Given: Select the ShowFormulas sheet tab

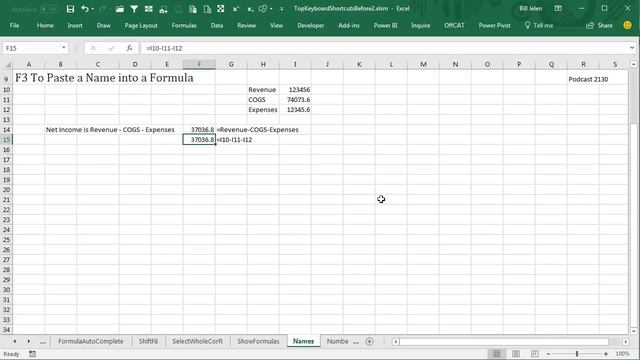Looking at the screenshot, I should 258,341.
